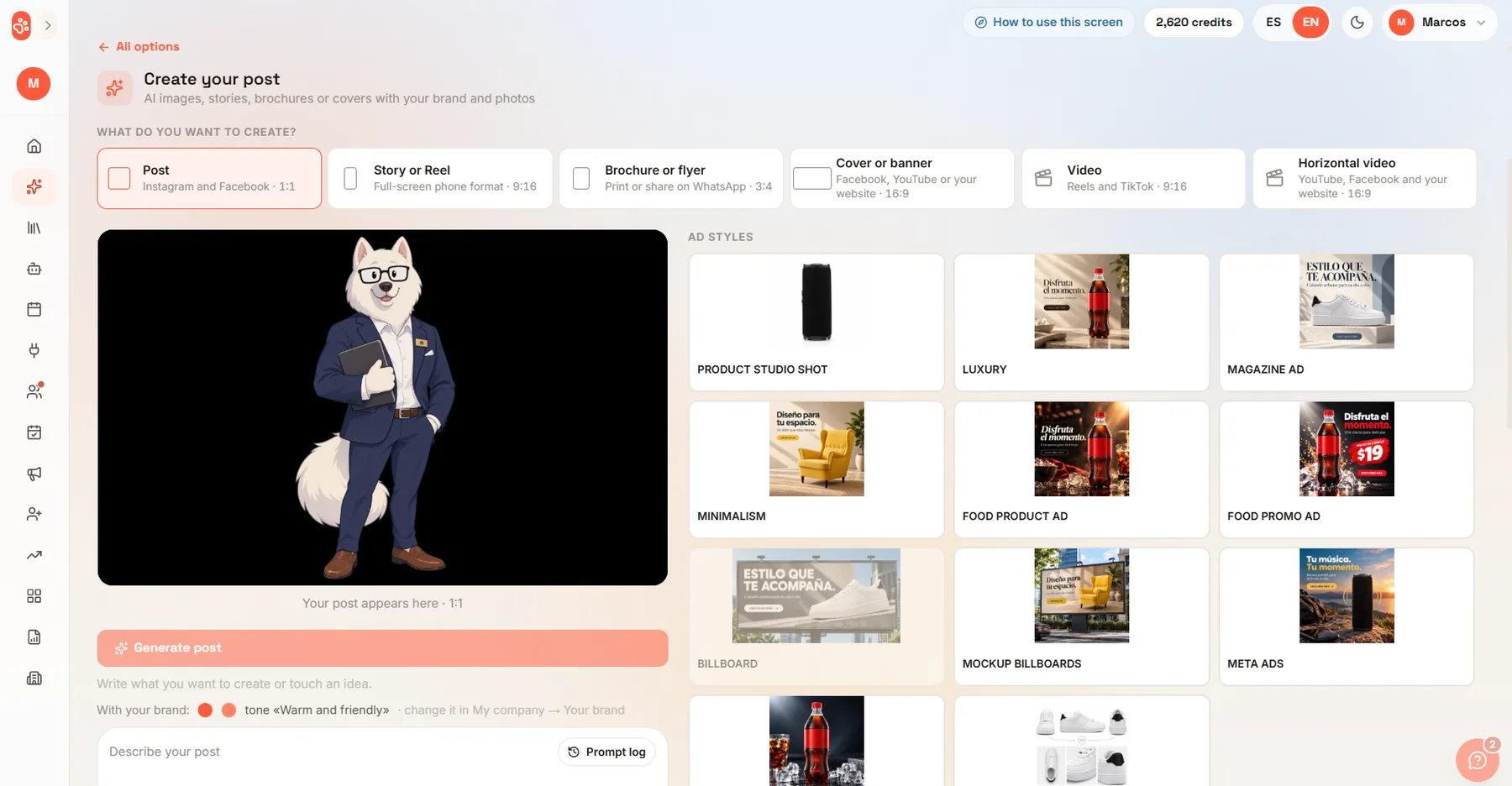Go back via All options link

[139, 47]
